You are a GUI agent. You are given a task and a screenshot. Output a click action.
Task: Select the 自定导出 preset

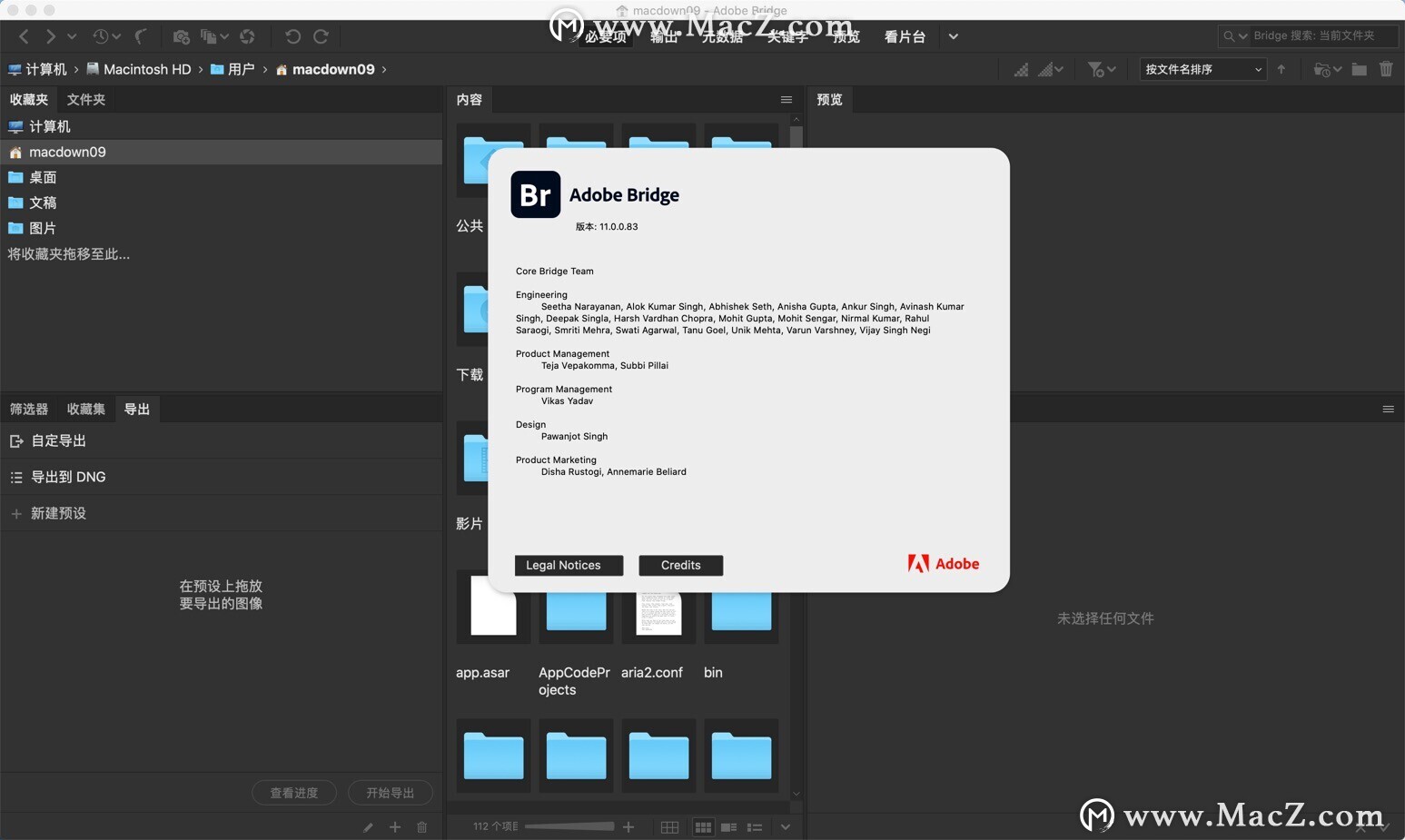point(221,440)
